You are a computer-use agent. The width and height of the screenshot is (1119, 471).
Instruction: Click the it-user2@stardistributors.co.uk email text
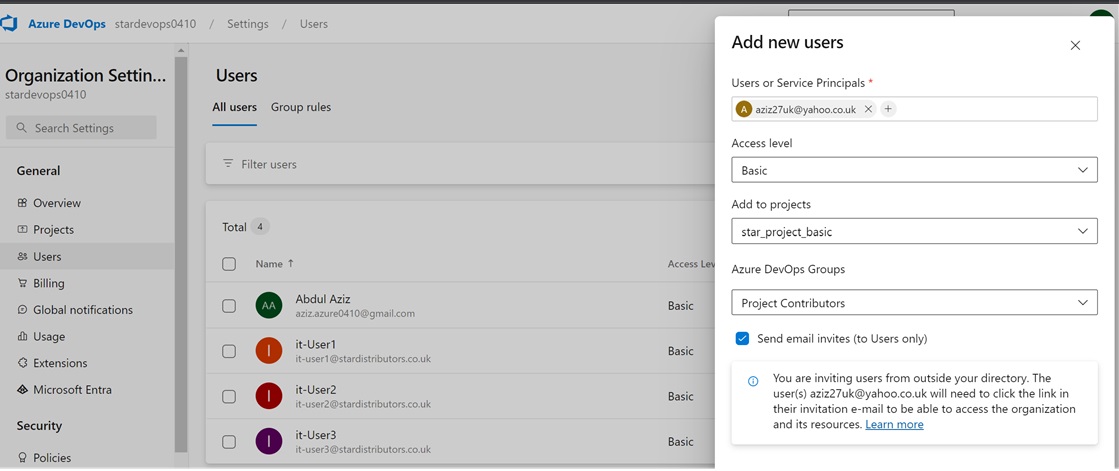pos(363,404)
